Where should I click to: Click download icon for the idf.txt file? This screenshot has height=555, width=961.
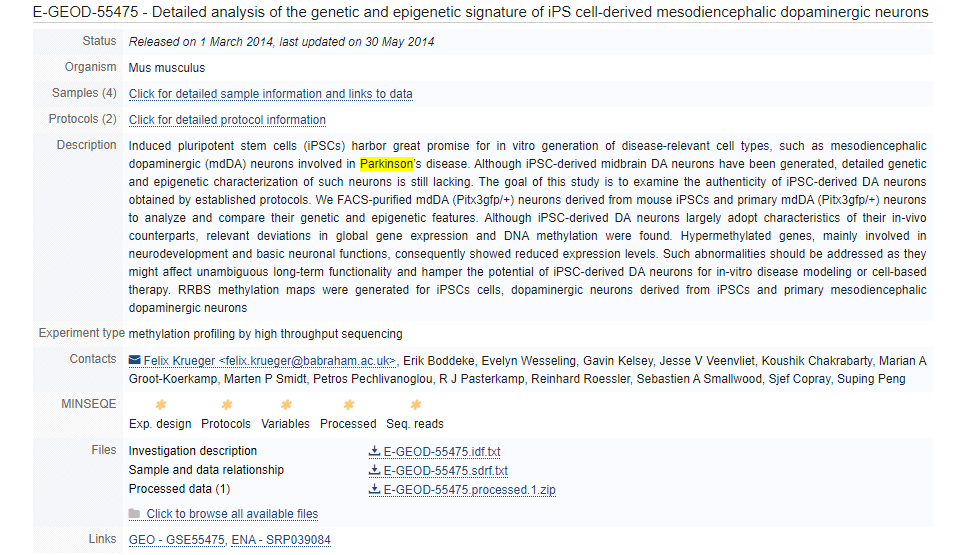coord(374,451)
